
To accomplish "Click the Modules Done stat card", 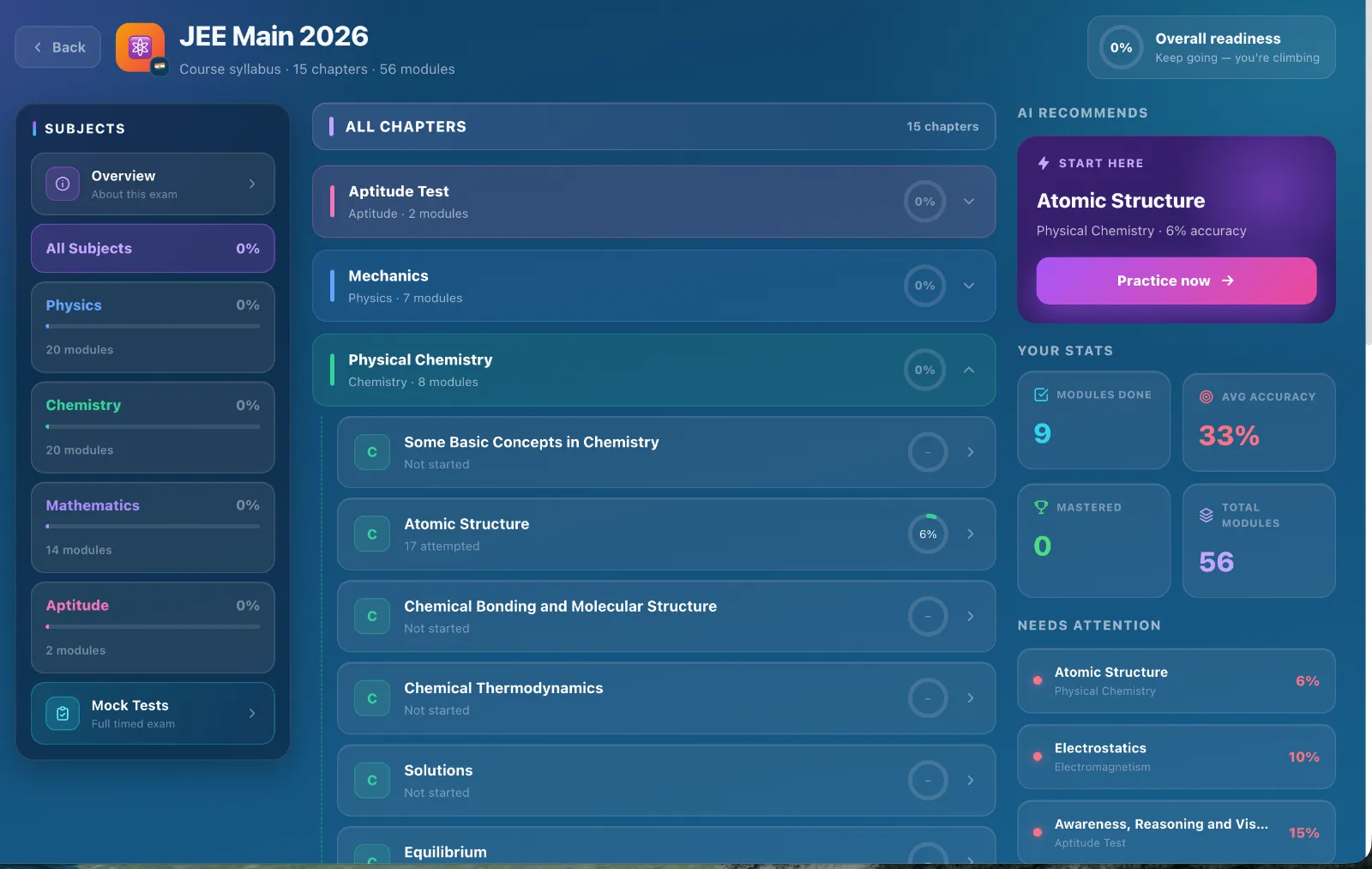I will (x=1093, y=420).
